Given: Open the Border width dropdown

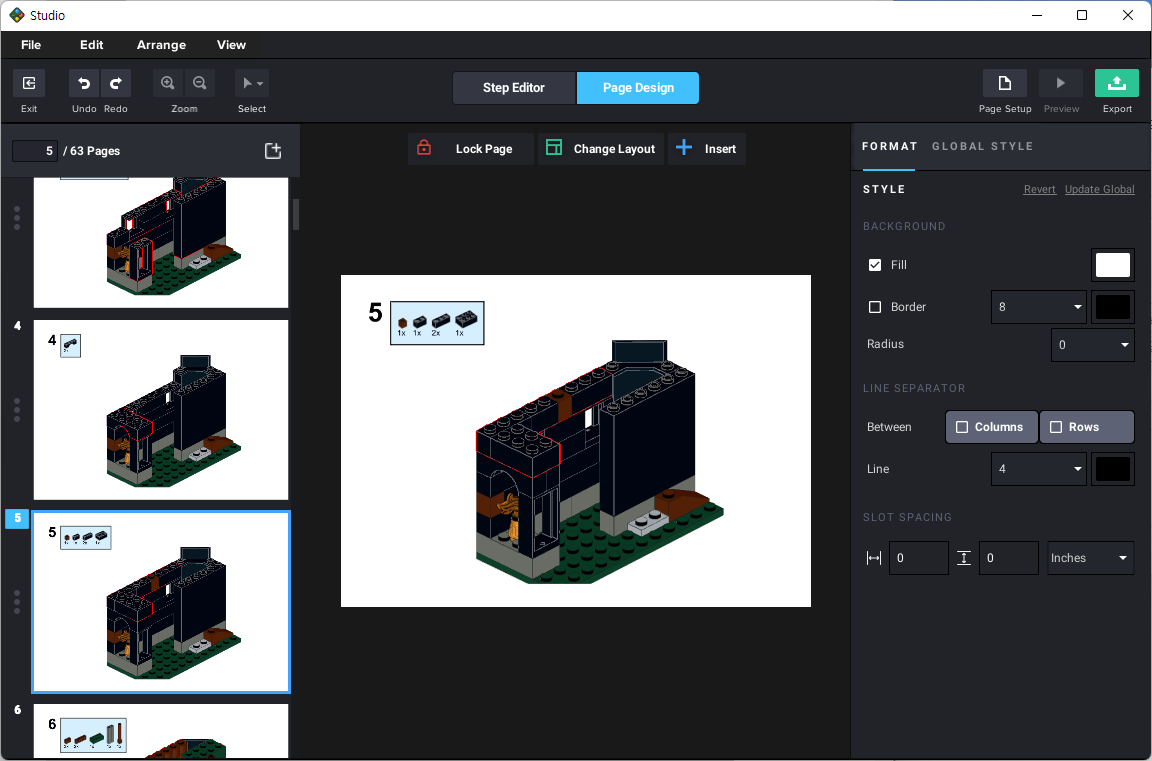Looking at the screenshot, I should click(x=1038, y=307).
